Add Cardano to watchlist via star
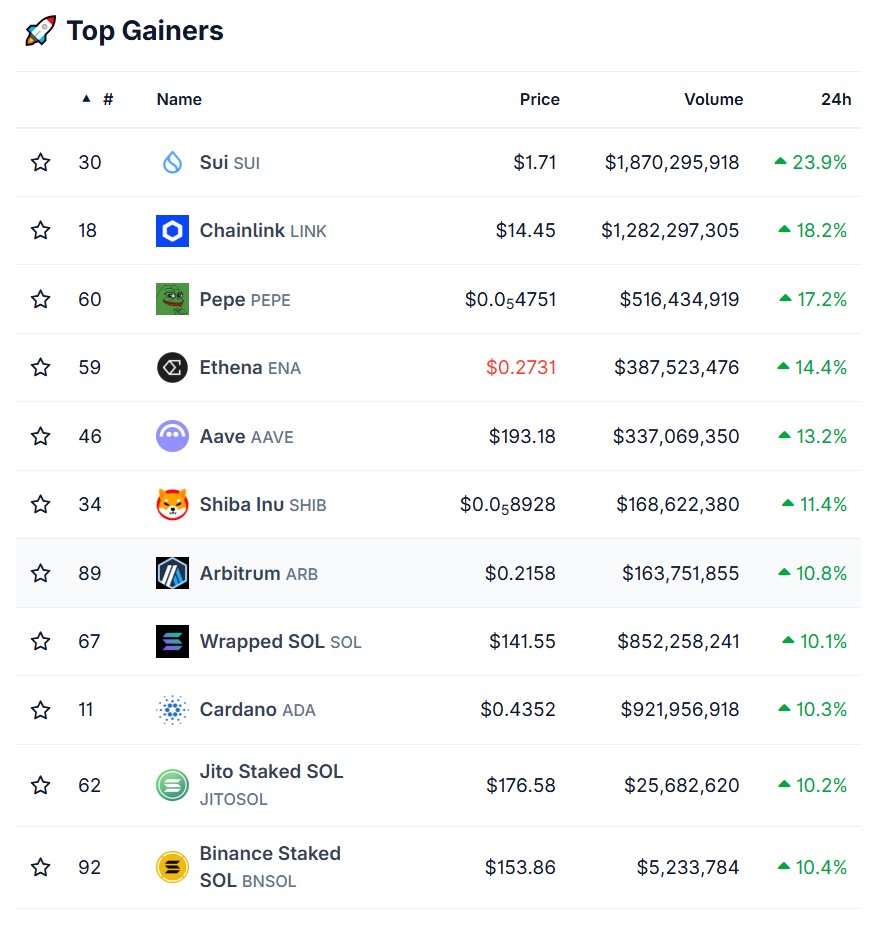This screenshot has width=886, height=927. tap(40, 709)
